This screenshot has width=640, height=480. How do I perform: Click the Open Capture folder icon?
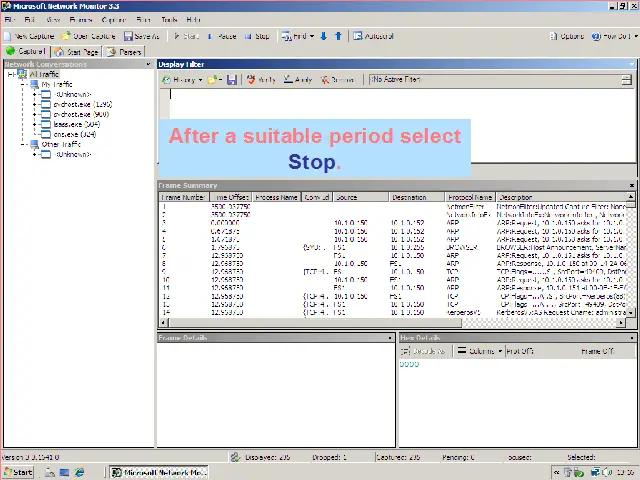[x=66, y=36]
